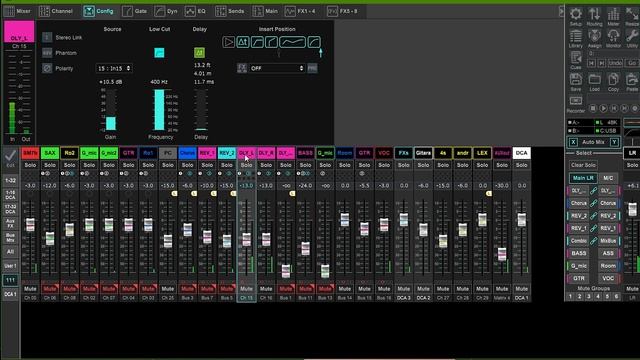Viewport: 640px width, 360px height.
Task: Select M/C in the Select panel
Action: (608, 178)
